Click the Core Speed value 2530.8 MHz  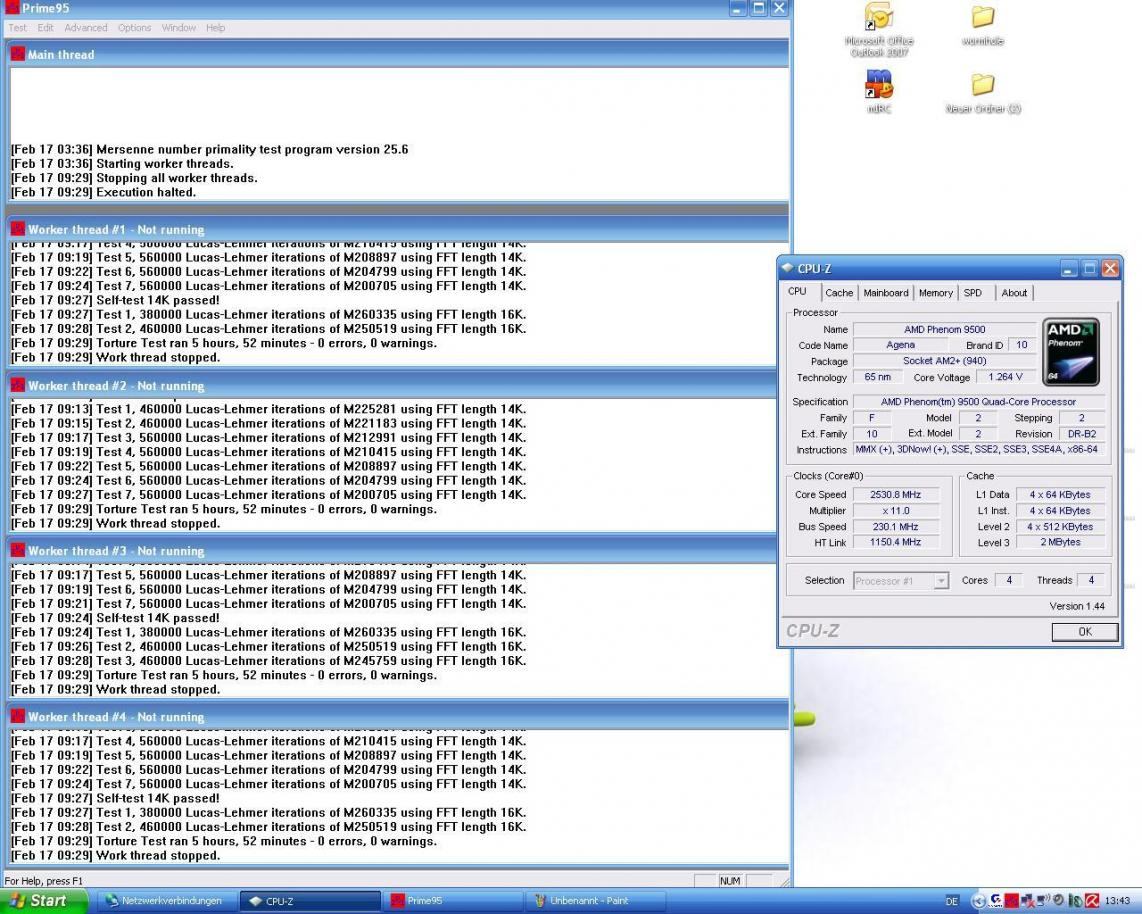[x=895, y=495]
